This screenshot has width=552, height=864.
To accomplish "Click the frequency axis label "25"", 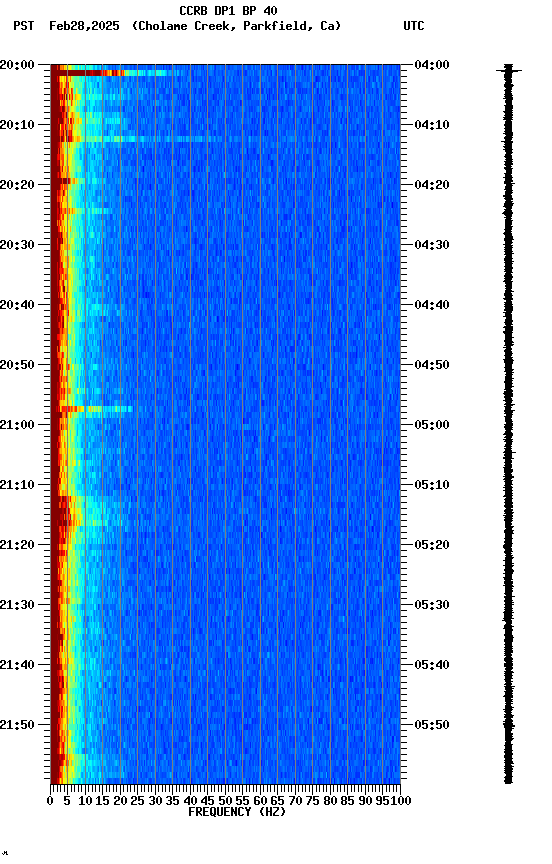I will click(138, 801).
